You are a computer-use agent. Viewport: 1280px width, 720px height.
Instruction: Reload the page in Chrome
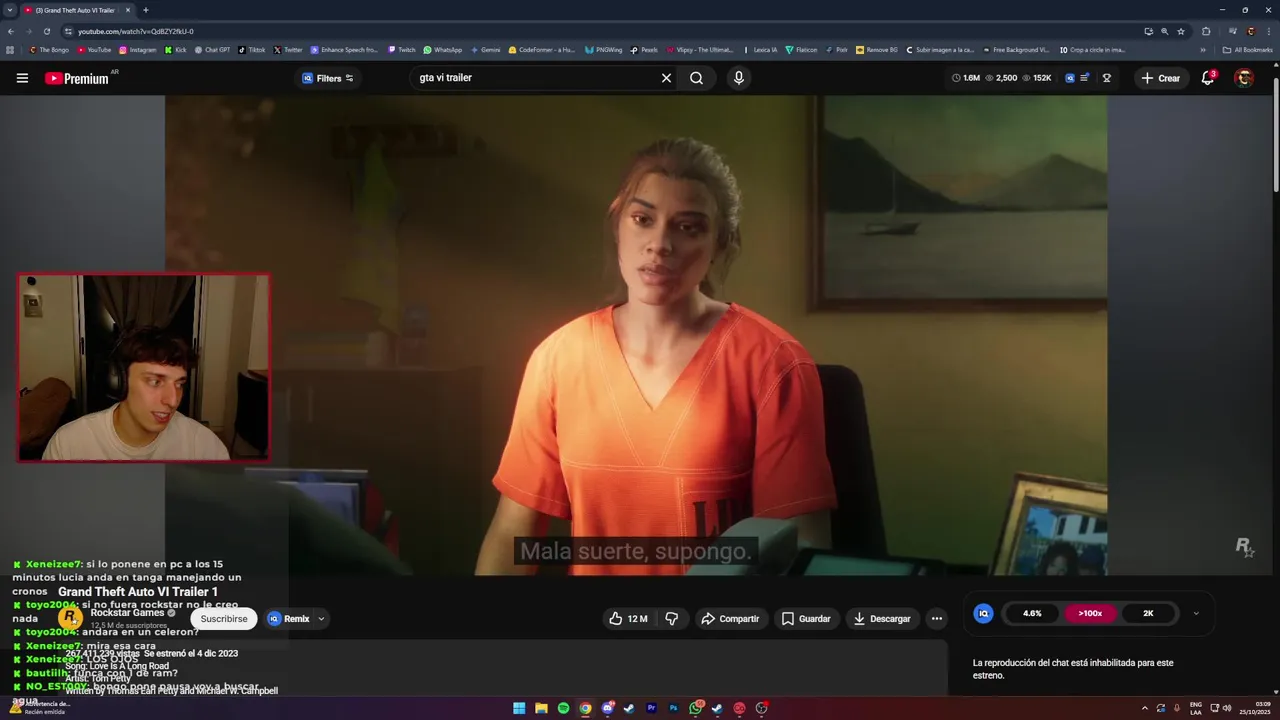pyautogui.click(x=46, y=31)
